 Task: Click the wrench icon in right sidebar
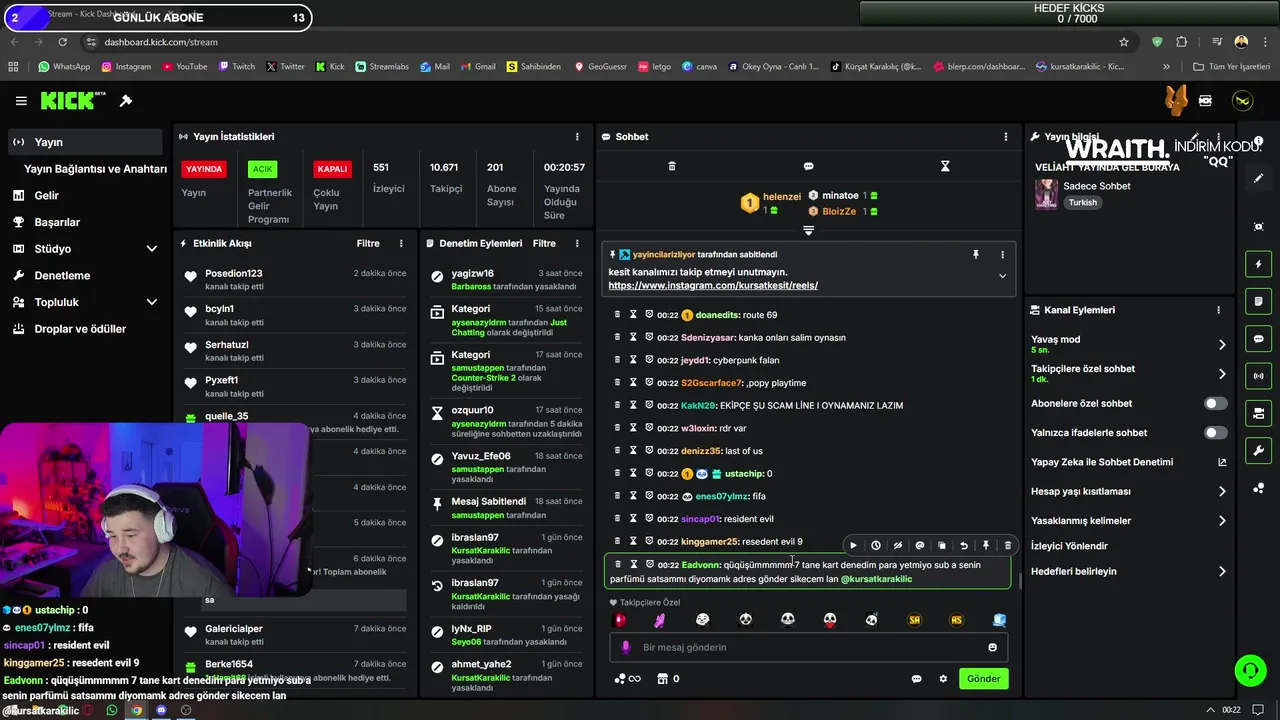tap(1258, 450)
